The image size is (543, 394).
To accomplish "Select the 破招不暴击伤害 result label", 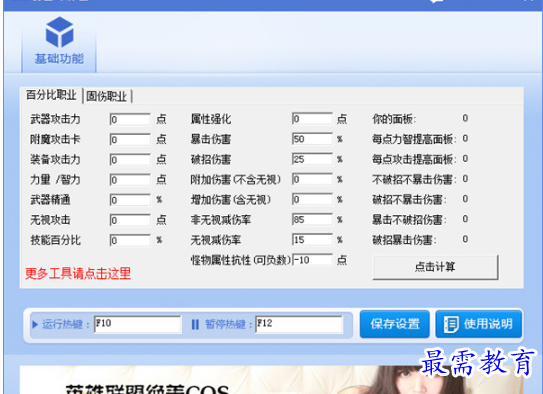I will tap(409, 199).
